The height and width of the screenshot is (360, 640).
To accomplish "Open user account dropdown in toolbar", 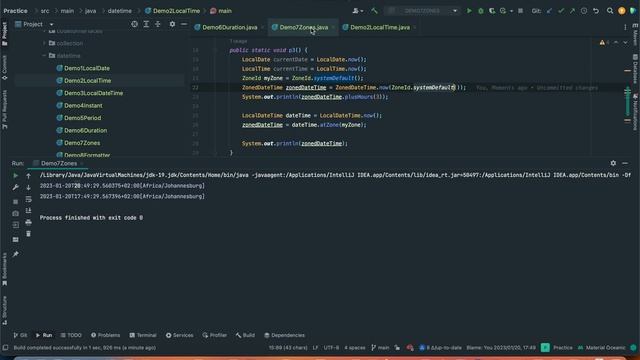I will pos(358,11).
